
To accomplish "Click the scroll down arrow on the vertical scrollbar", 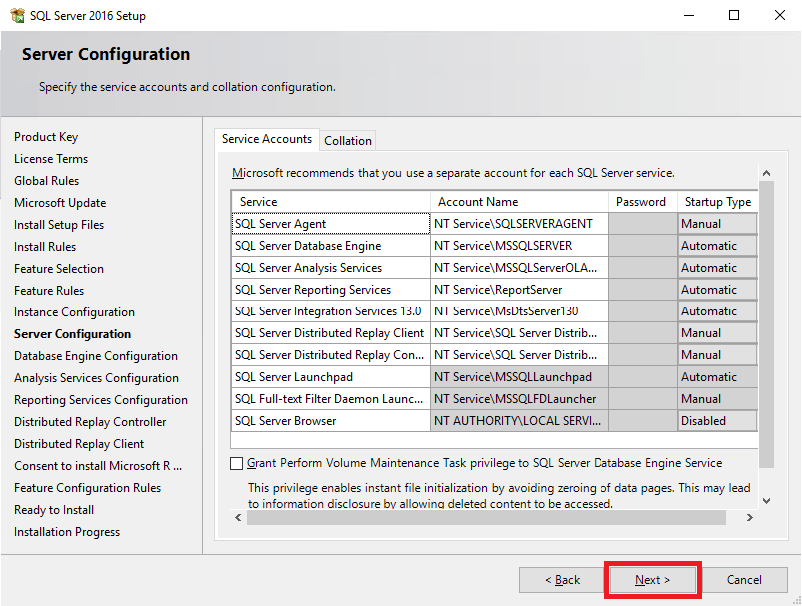I will coord(766,500).
